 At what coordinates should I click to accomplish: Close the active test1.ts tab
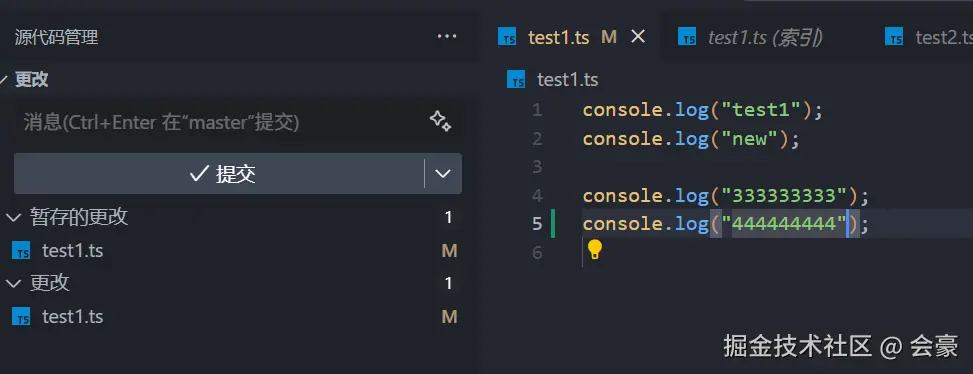pos(638,37)
